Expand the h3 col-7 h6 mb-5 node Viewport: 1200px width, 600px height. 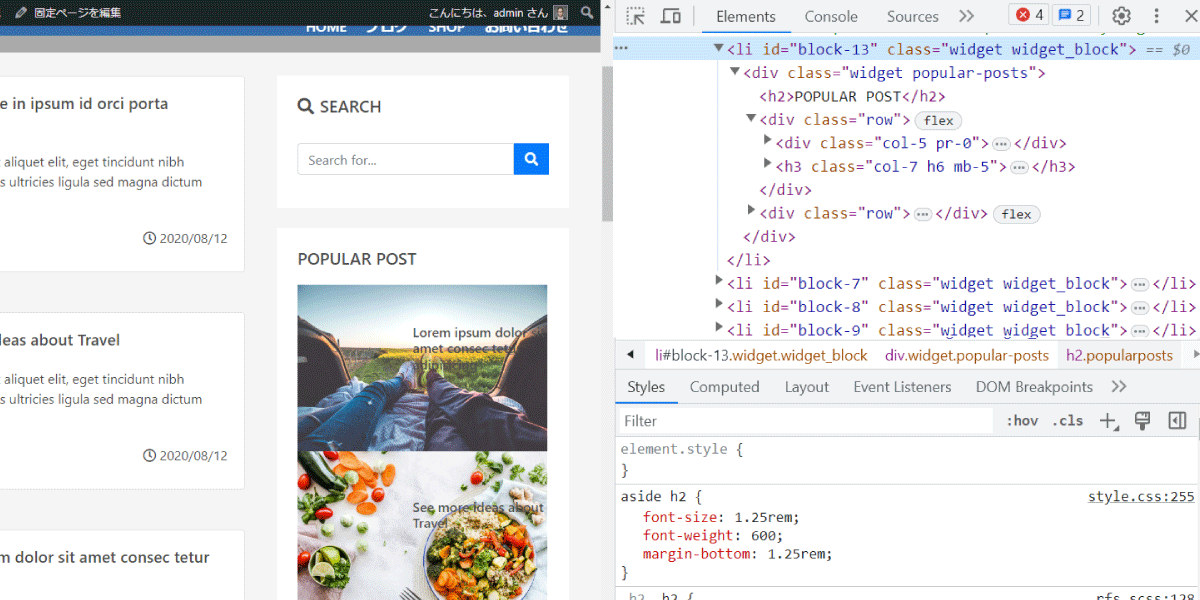[767, 164]
